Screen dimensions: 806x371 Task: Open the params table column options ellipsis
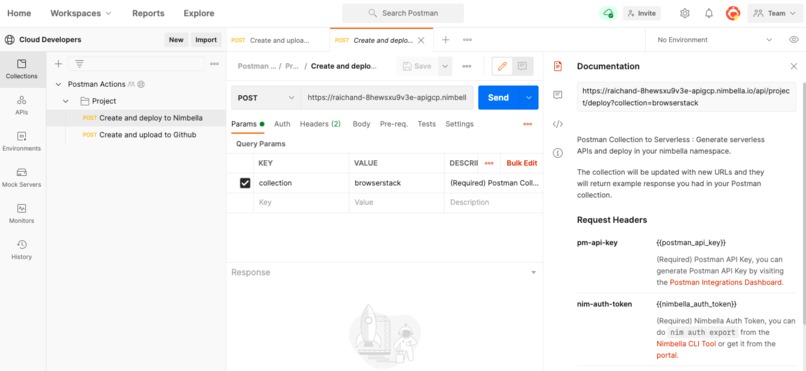(x=489, y=163)
